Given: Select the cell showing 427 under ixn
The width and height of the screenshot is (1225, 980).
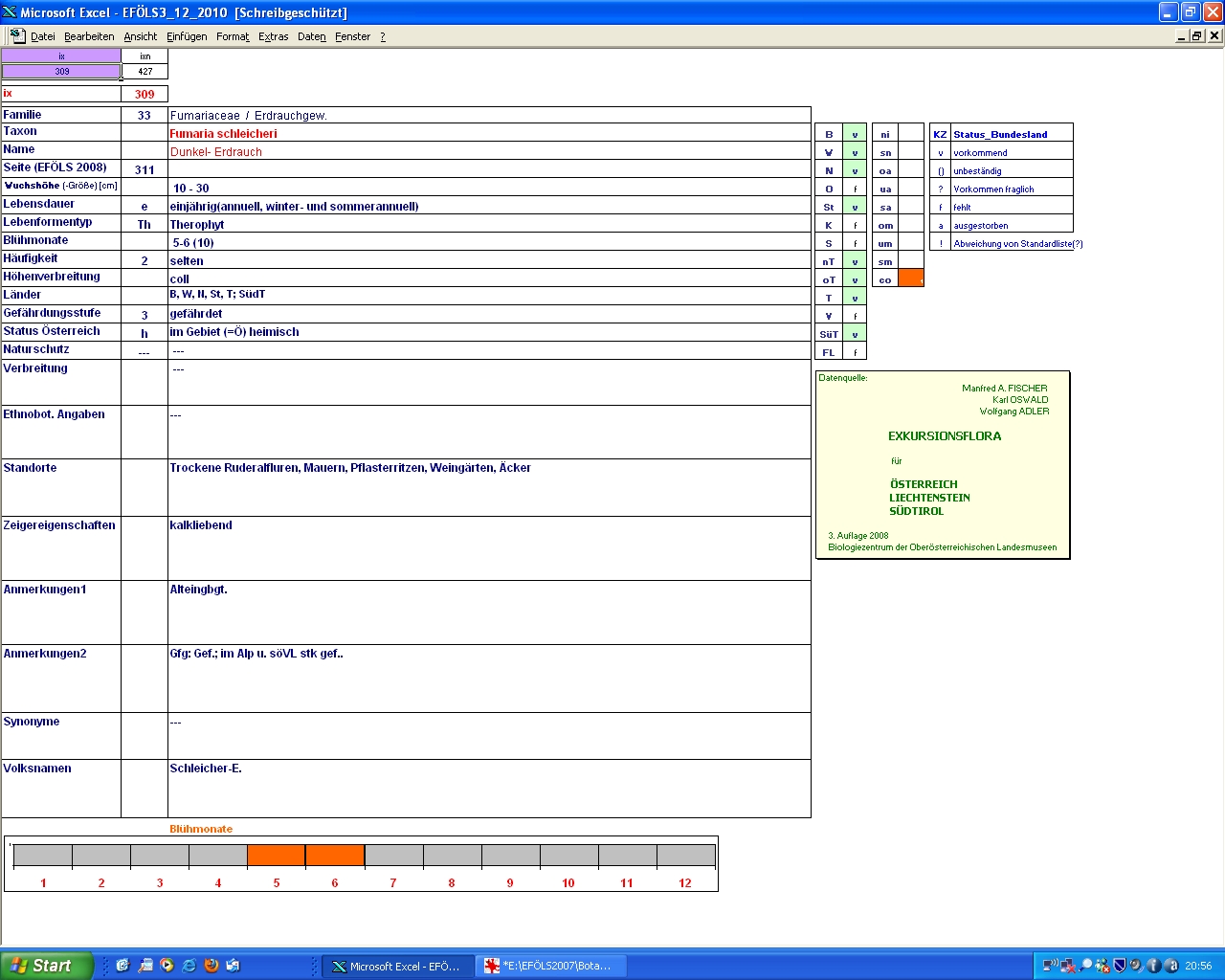Looking at the screenshot, I should click(145, 71).
